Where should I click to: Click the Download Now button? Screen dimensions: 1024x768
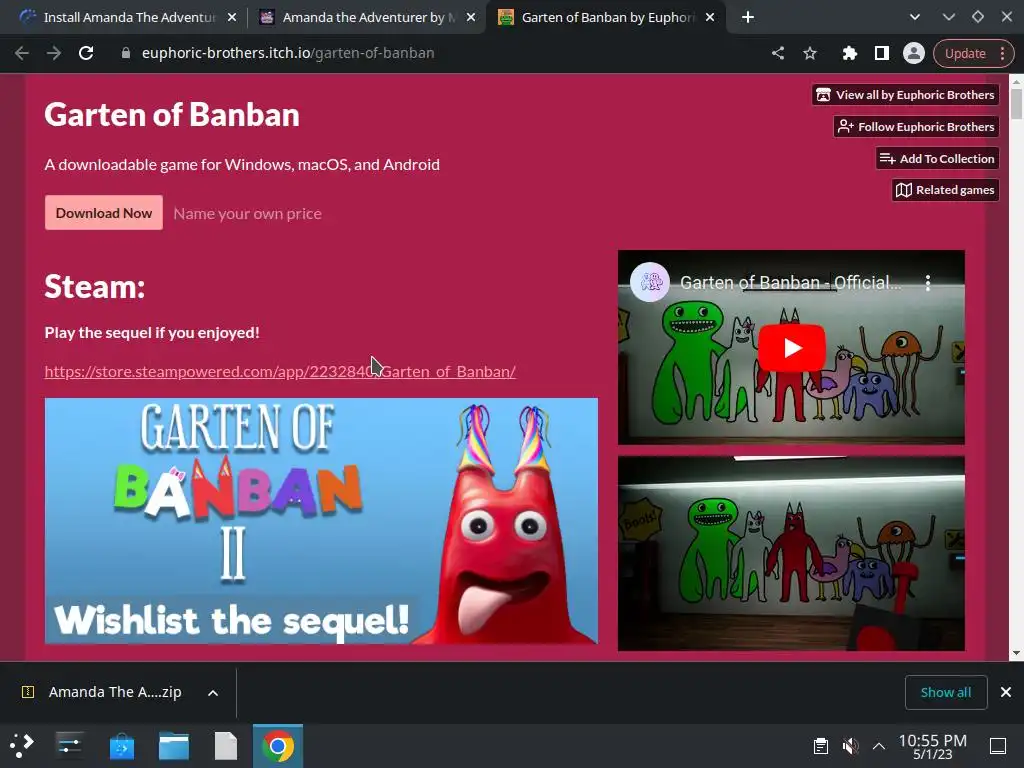point(104,213)
